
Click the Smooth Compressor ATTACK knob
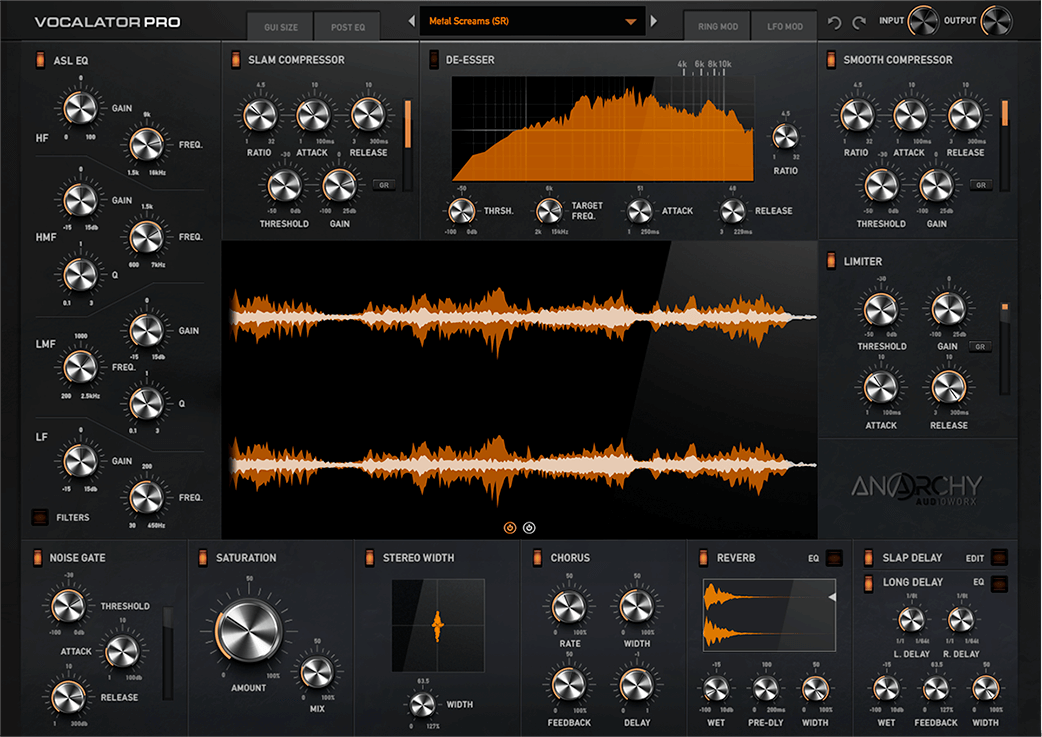pos(910,116)
